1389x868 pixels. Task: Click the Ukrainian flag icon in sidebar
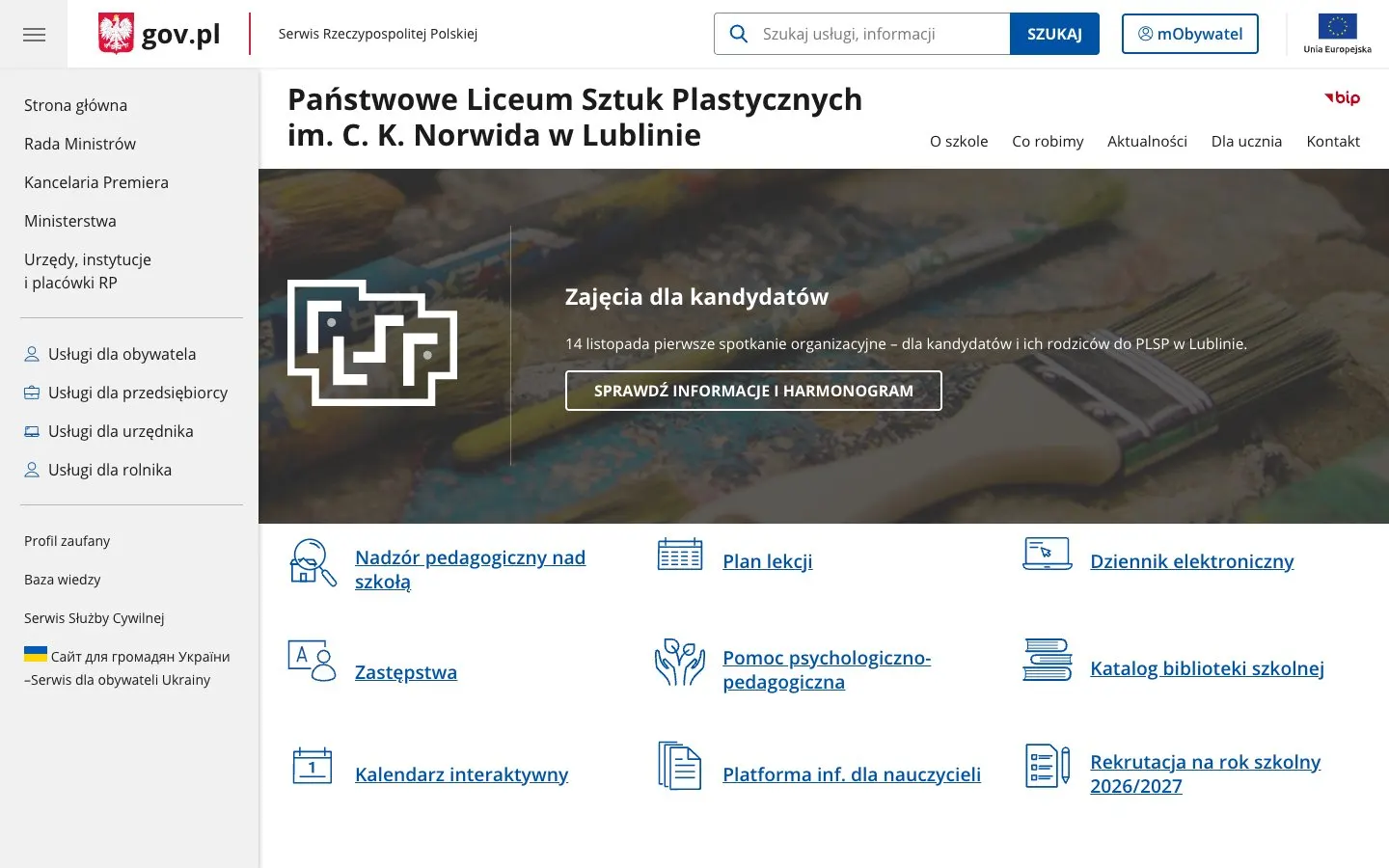tap(36, 654)
